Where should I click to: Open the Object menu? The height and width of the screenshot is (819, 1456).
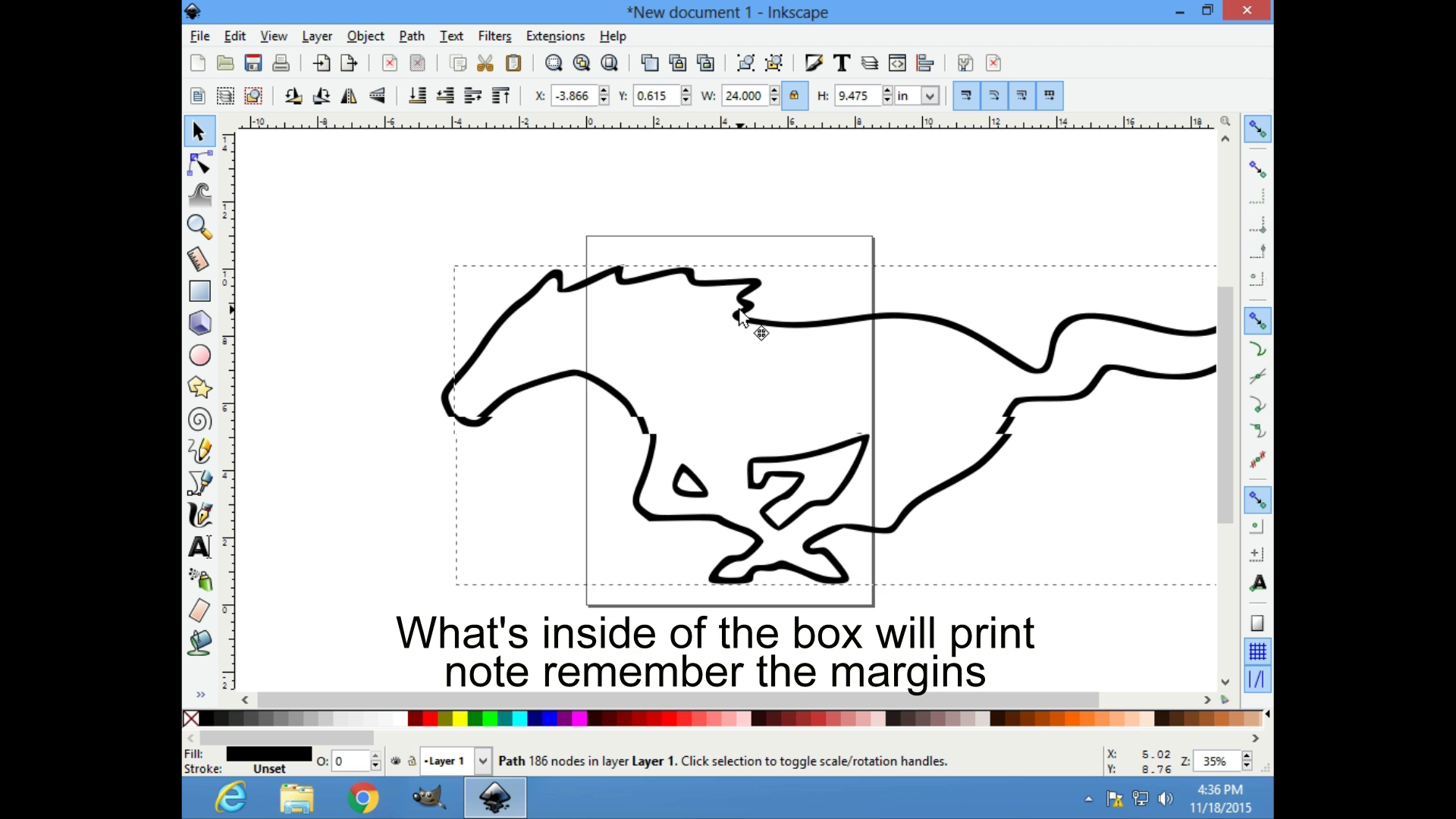pyautogui.click(x=366, y=36)
